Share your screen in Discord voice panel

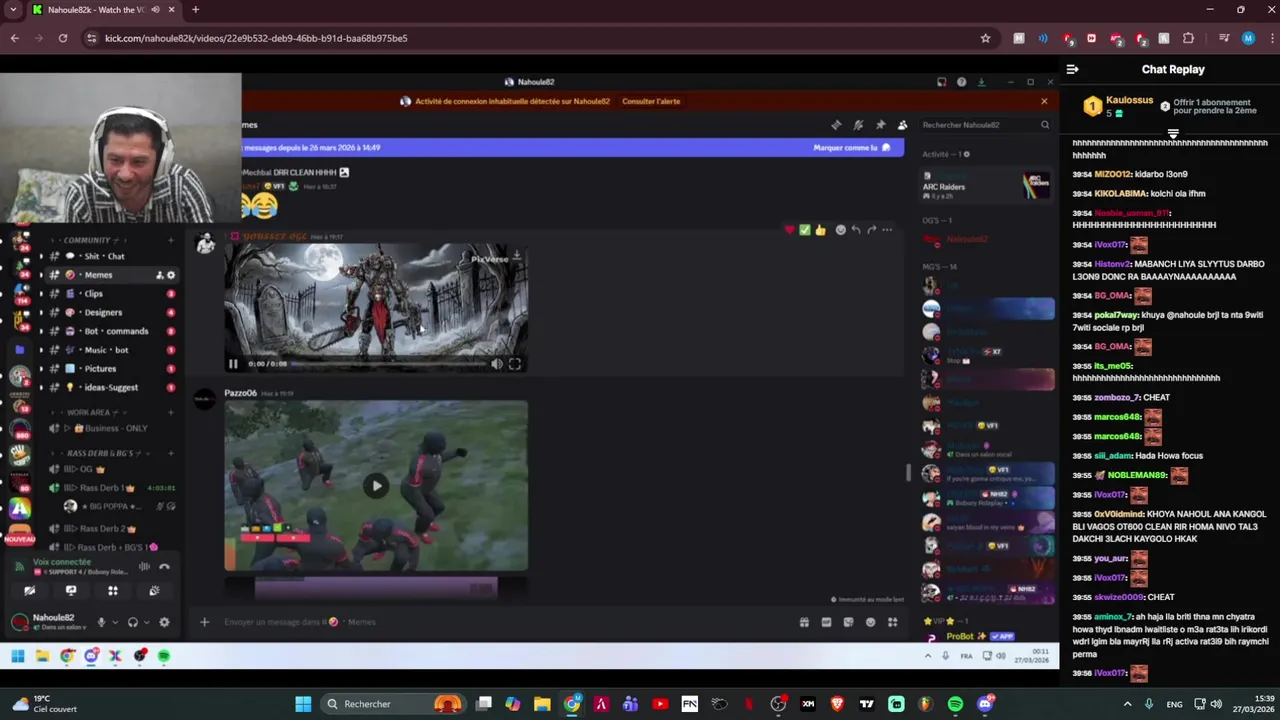tap(71, 591)
